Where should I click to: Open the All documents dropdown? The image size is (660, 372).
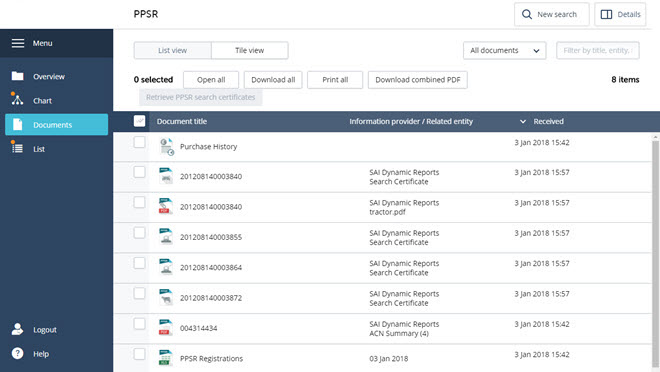[505, 50]
